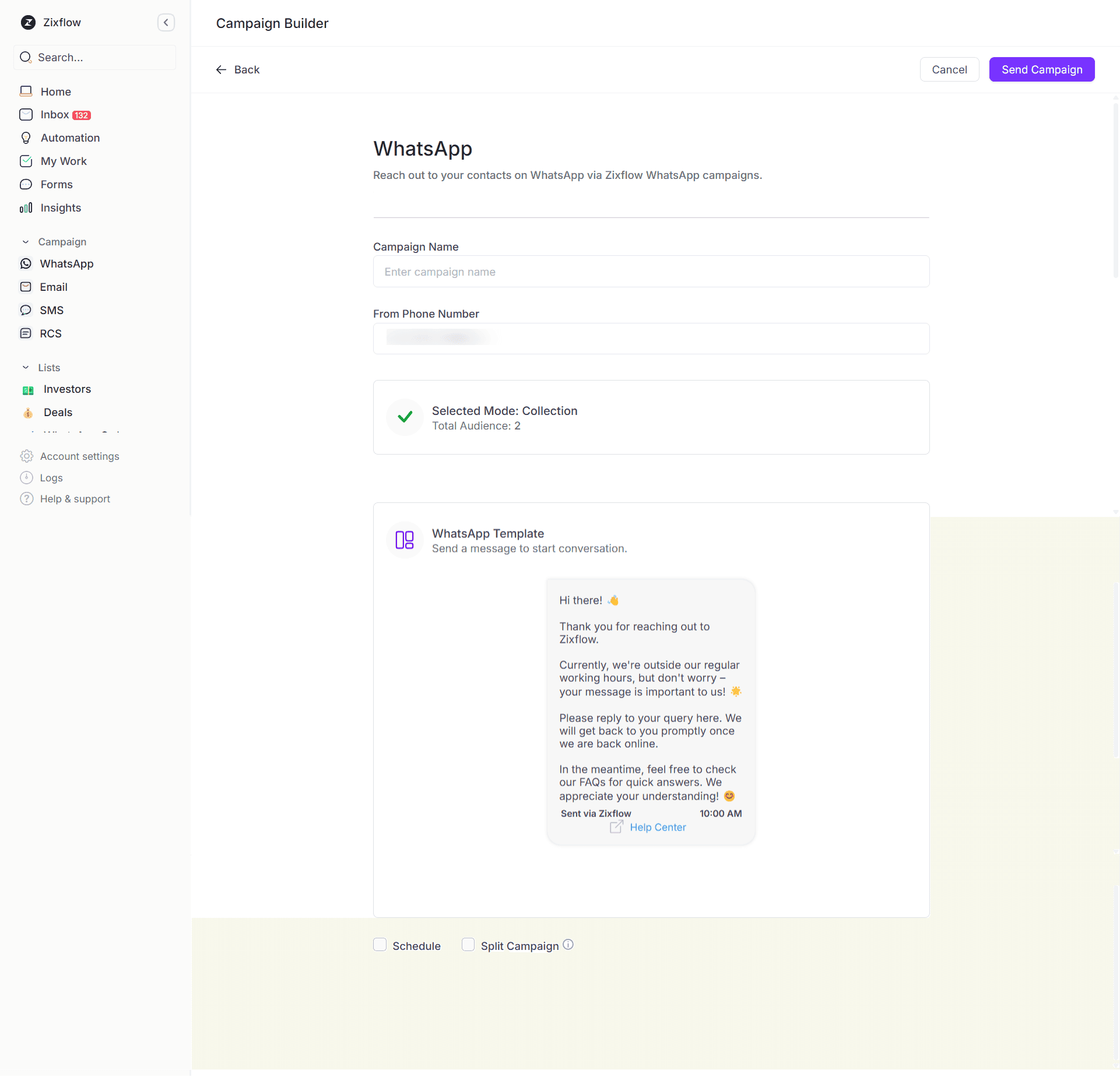This screenshot has height=1077, width=1120.
Task: Open Inbox showing 132 unread
Action: tap(54, 115)
